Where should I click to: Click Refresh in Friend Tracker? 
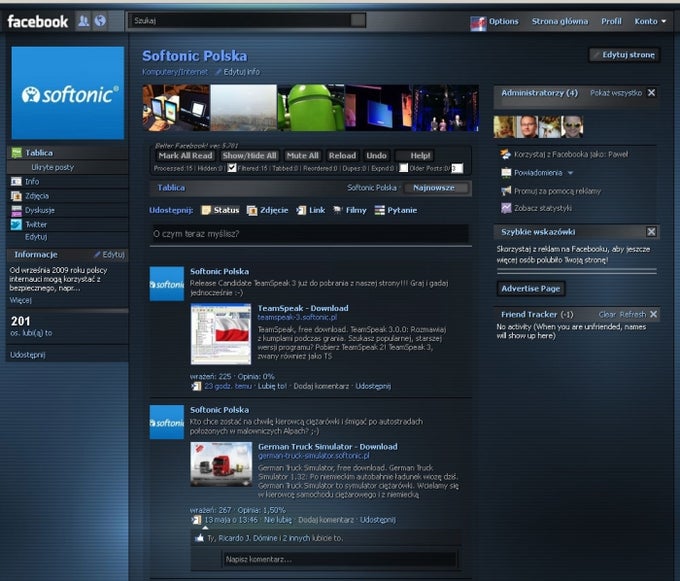tap(633, 314)
